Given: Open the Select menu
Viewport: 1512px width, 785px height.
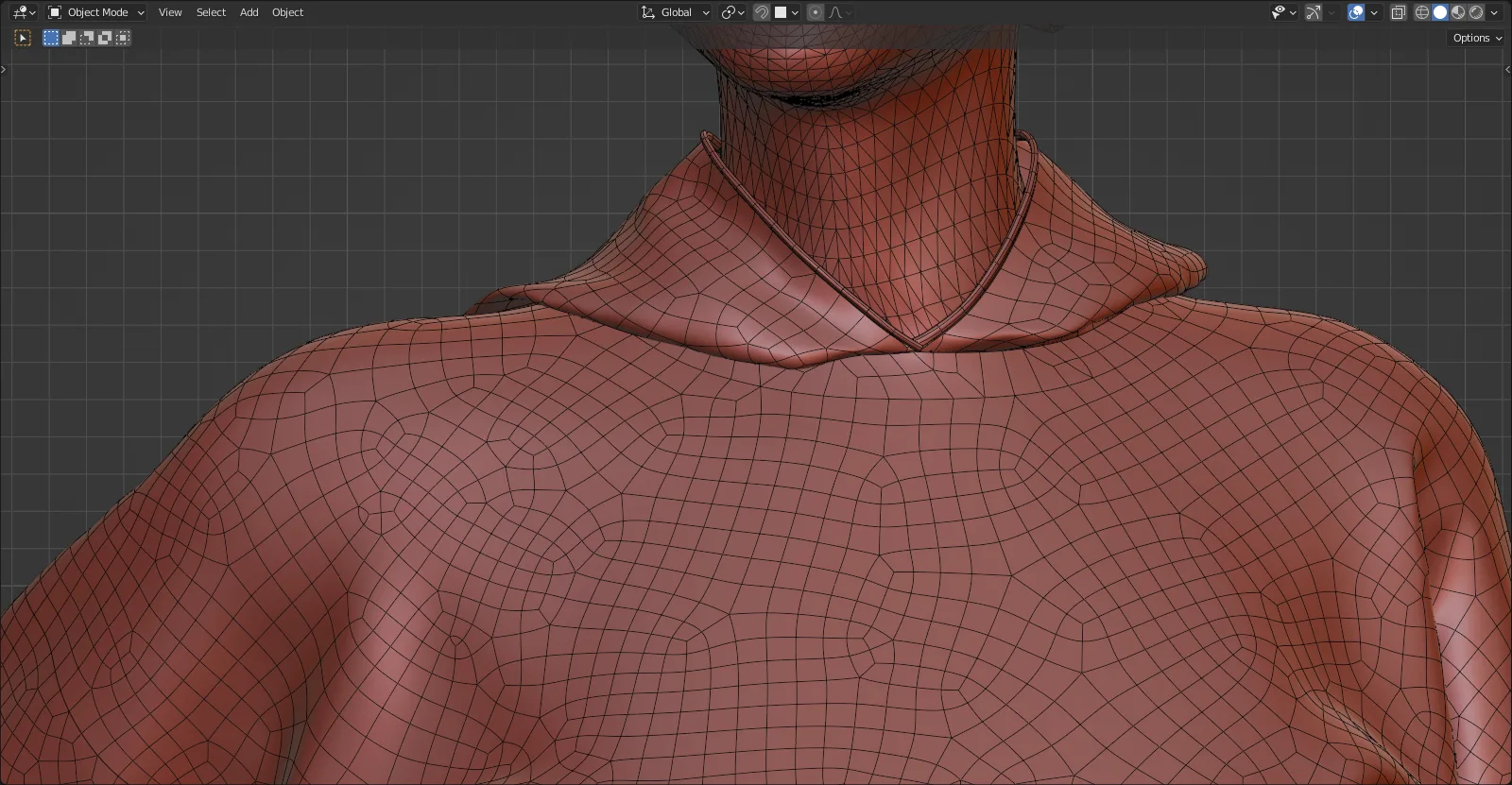Looking at the screenshot, I should [211, 12].
